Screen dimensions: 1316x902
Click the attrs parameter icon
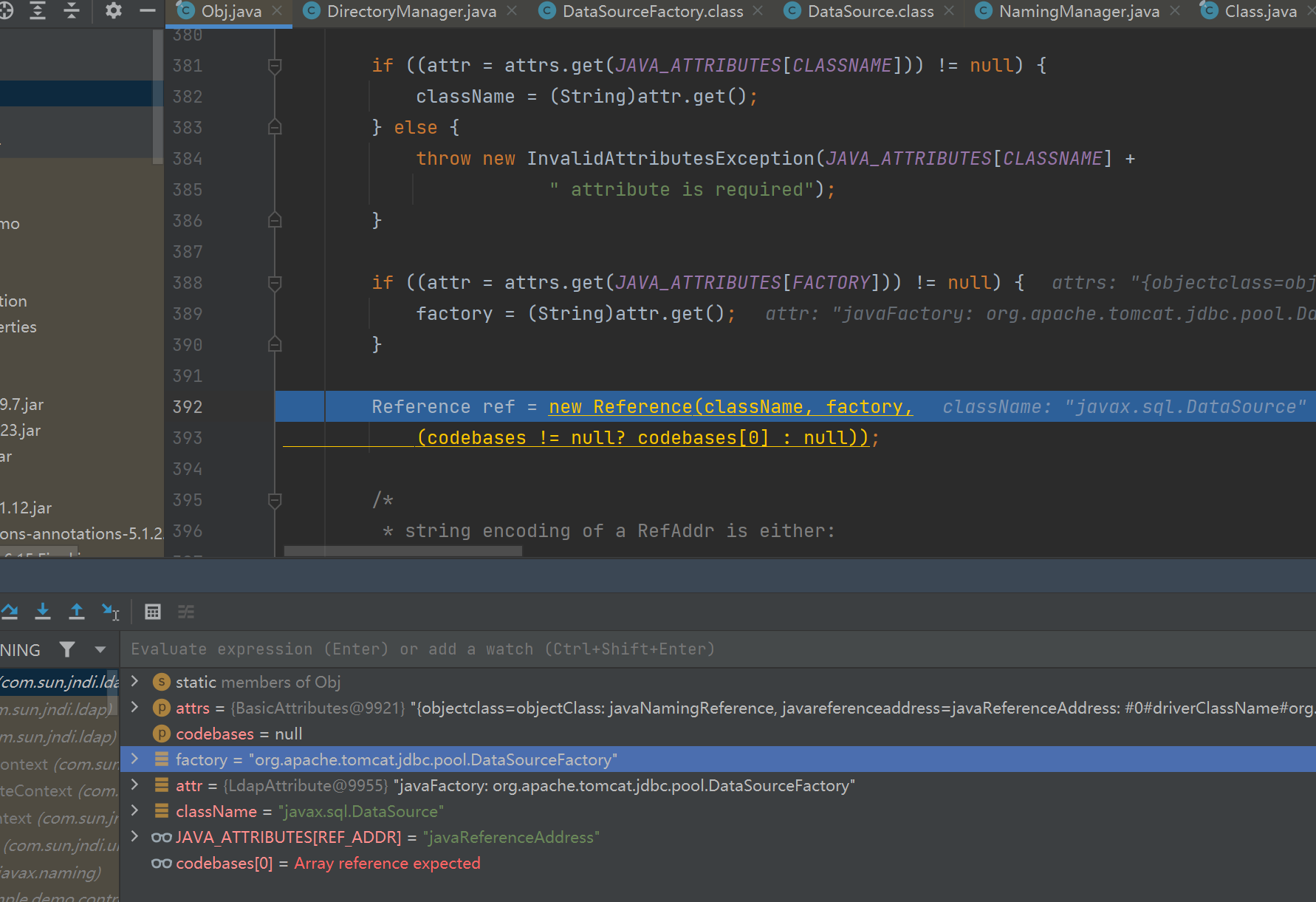(161, 708)
